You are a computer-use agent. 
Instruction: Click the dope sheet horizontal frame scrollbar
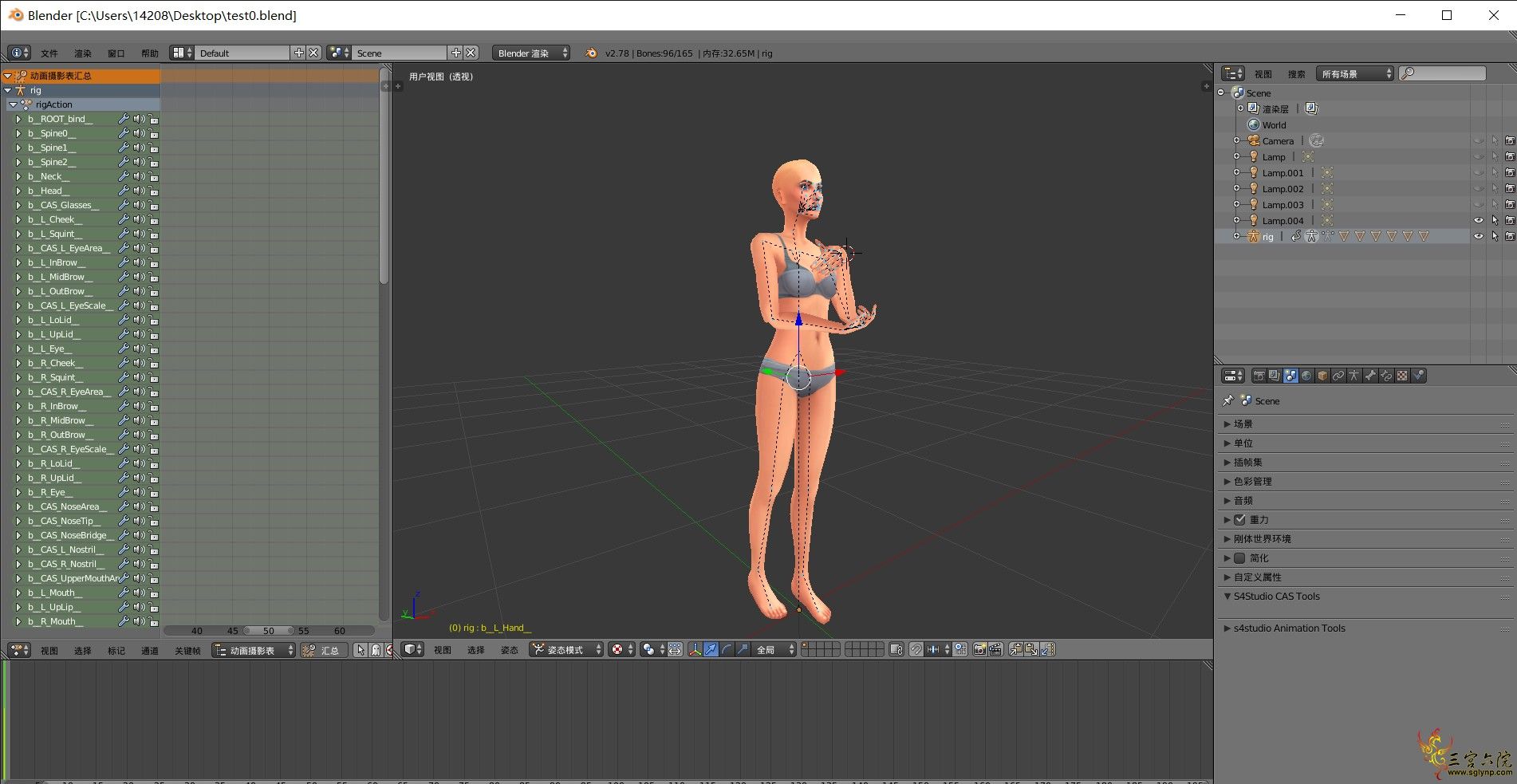point(269,630)
